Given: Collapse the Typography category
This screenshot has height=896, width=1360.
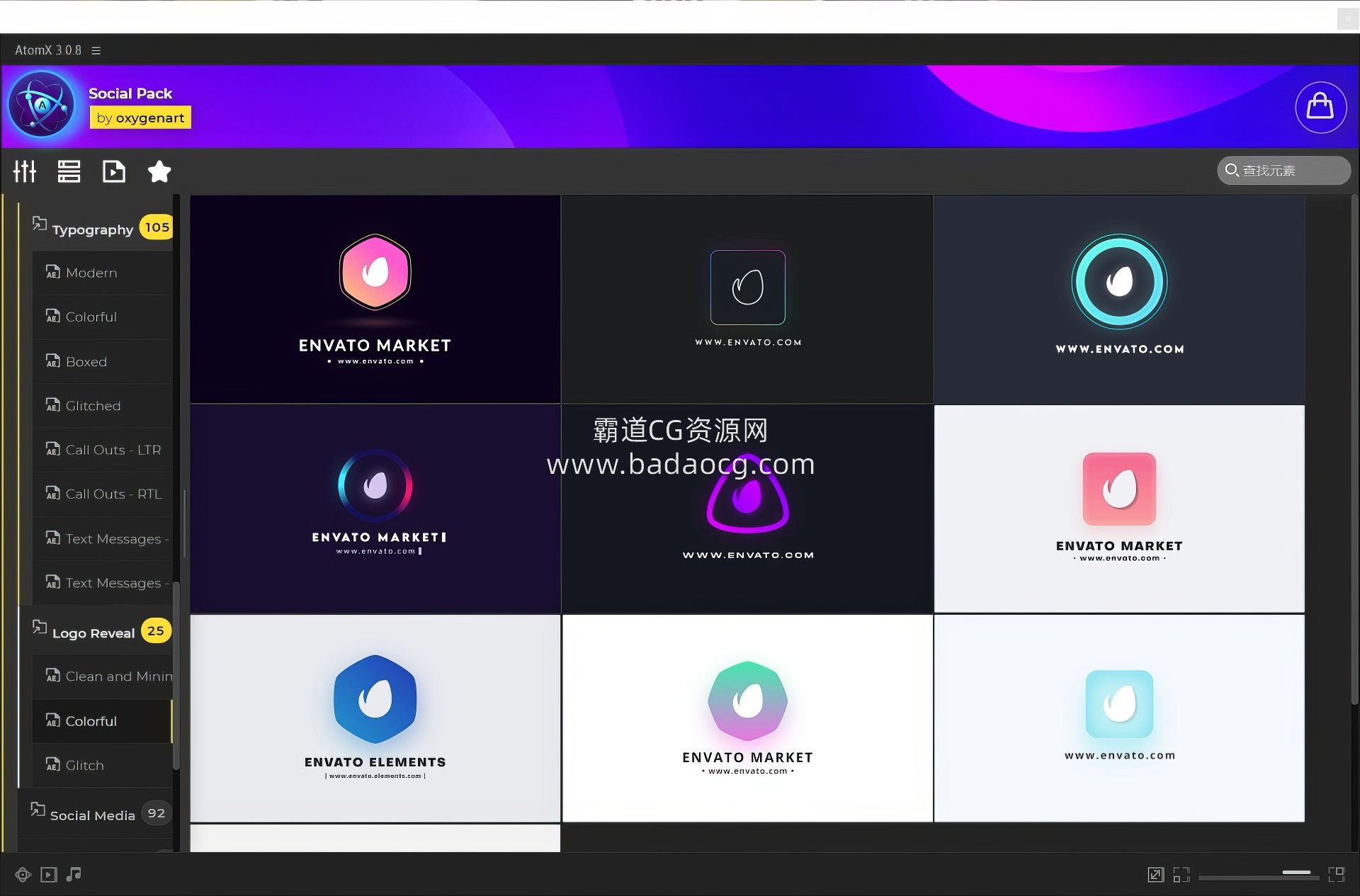Looking at the screenshot, I should [96, 228].
